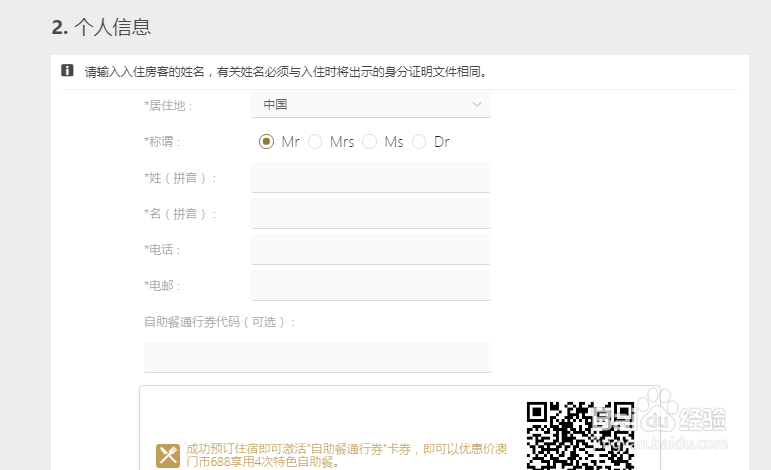The width and height of the screenshot is (771, 470).
Task: Click the 自助餐通行券代码（可选） label
Action: (220, 322)
